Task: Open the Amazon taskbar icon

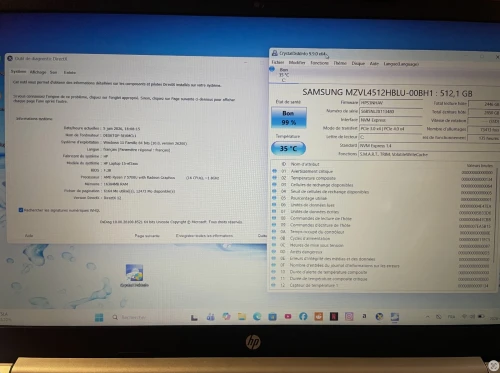Action: (x=364, y=316)
